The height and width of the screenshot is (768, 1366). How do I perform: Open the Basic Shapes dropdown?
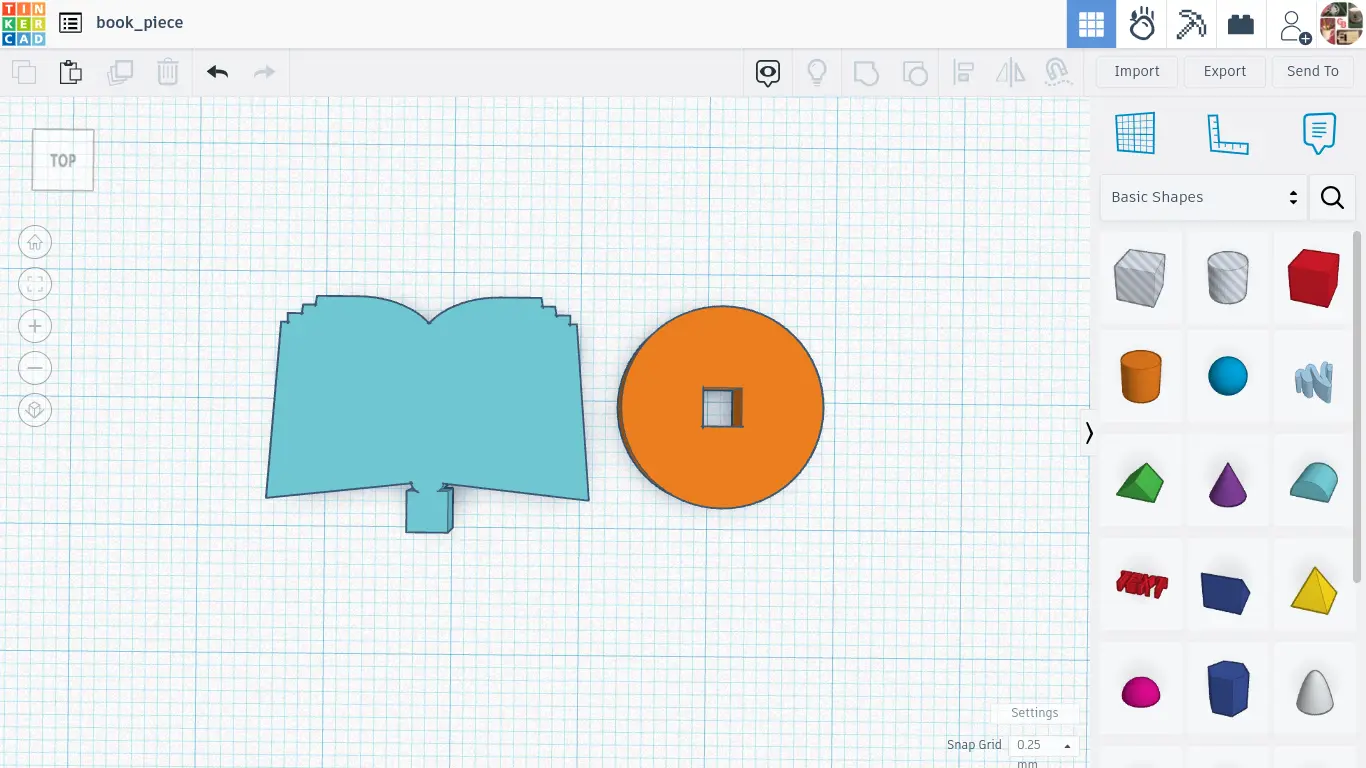tap(1203, 197)
